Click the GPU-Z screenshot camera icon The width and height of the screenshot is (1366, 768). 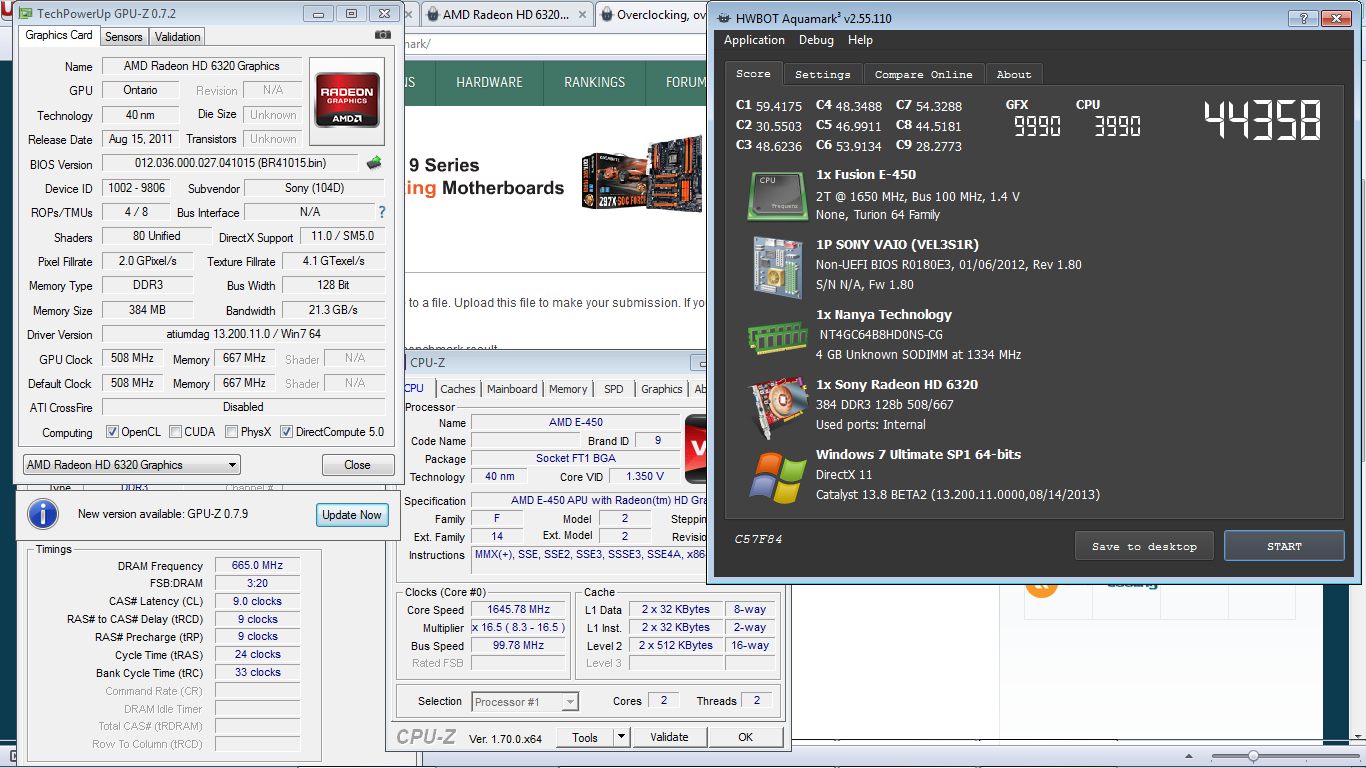point(382,35)
